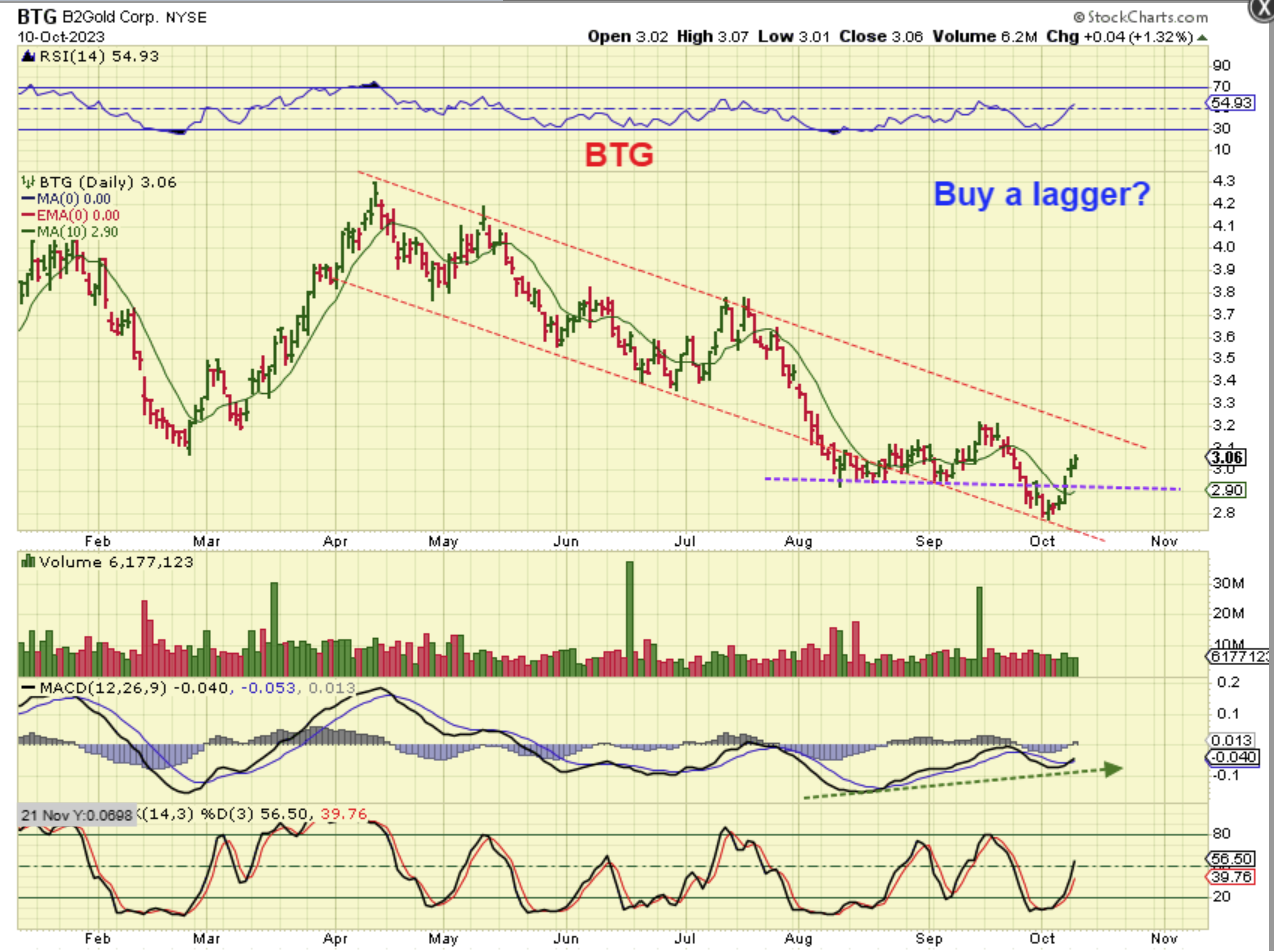This screenshot has height=951, width=1275.
Task: Click the 56.50 stochastic tag on right axis
Action: tap(1231, 858)
